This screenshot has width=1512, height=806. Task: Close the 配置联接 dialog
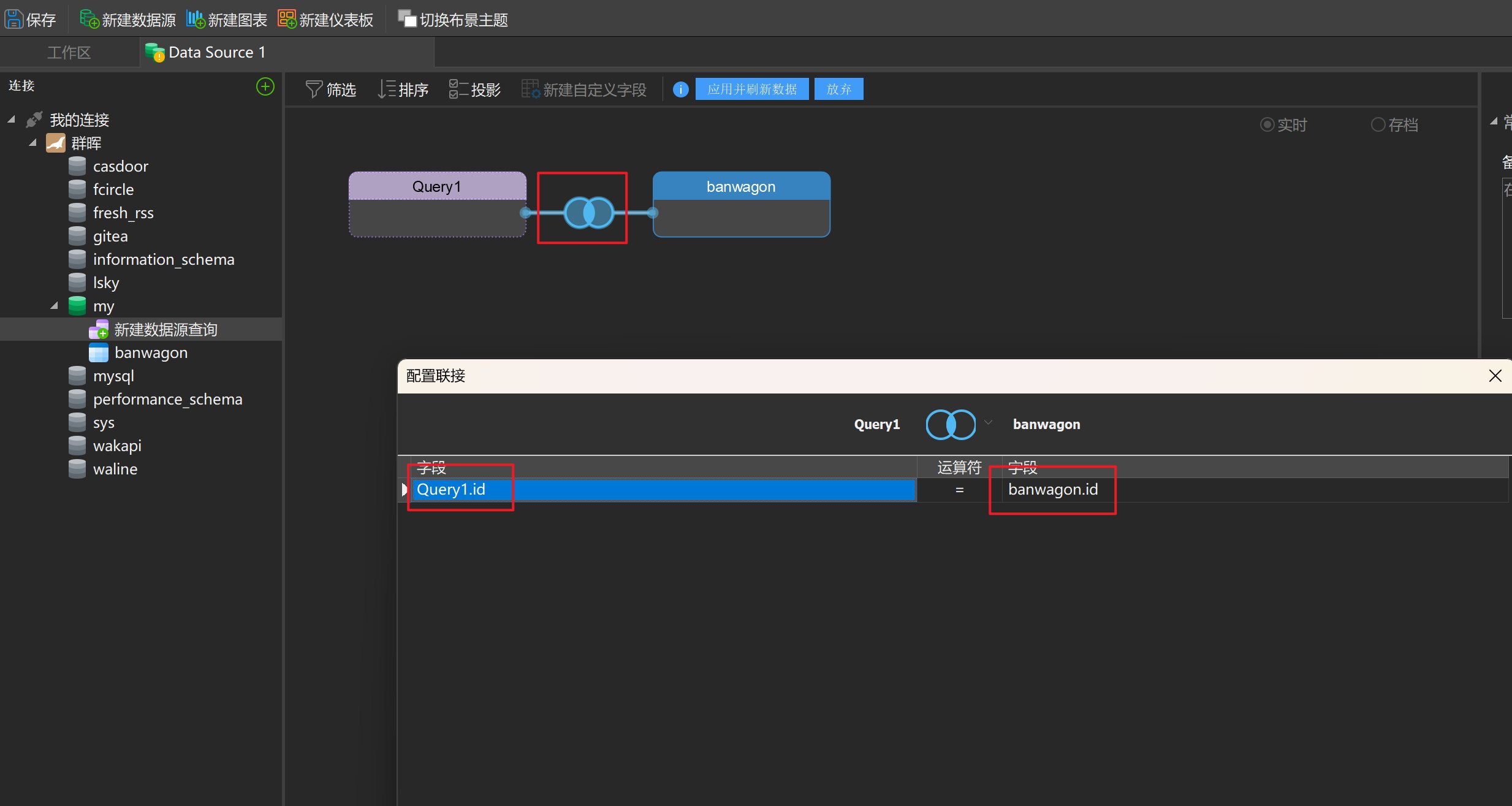tap(1495, 376)
